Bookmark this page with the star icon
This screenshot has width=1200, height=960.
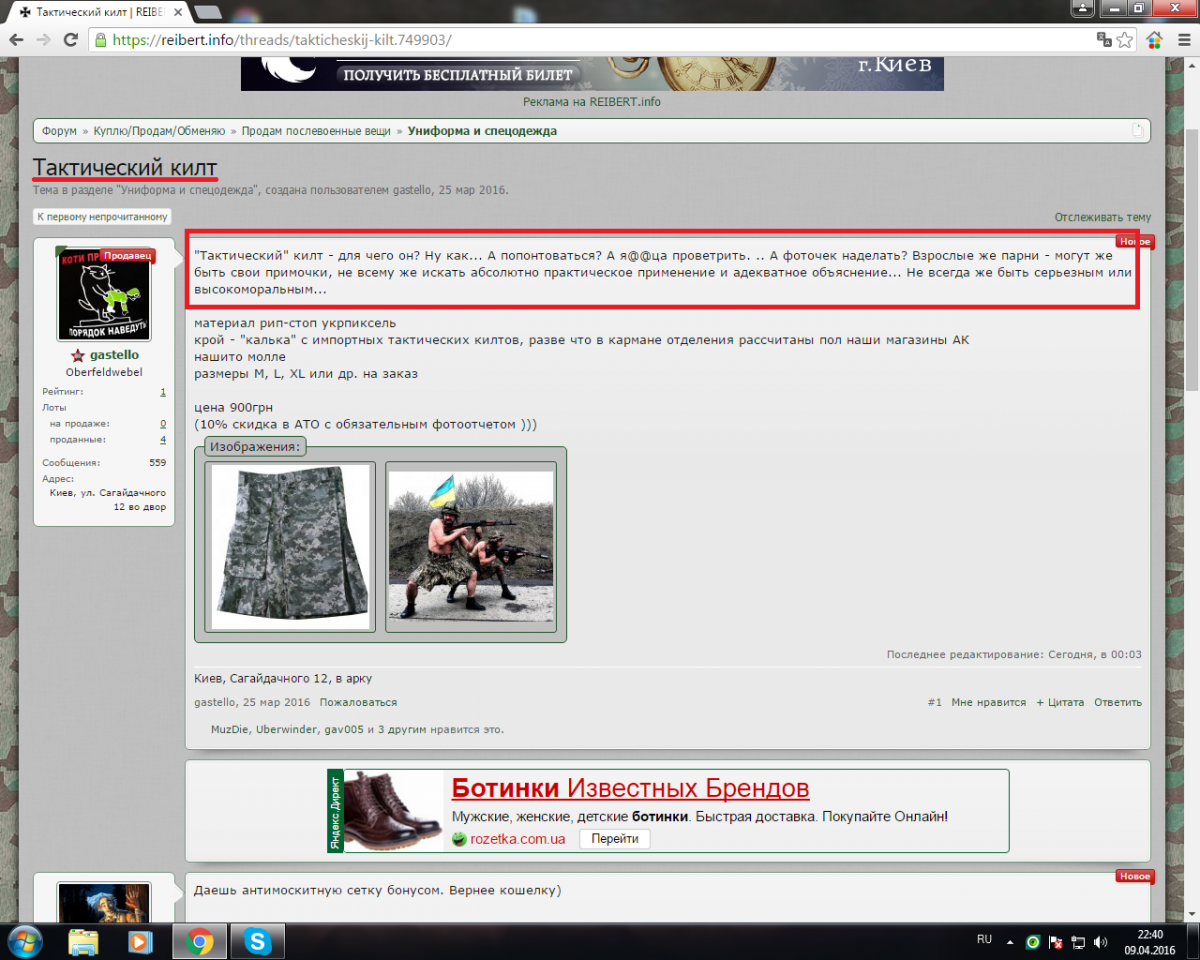click(x=1125, y=40)
